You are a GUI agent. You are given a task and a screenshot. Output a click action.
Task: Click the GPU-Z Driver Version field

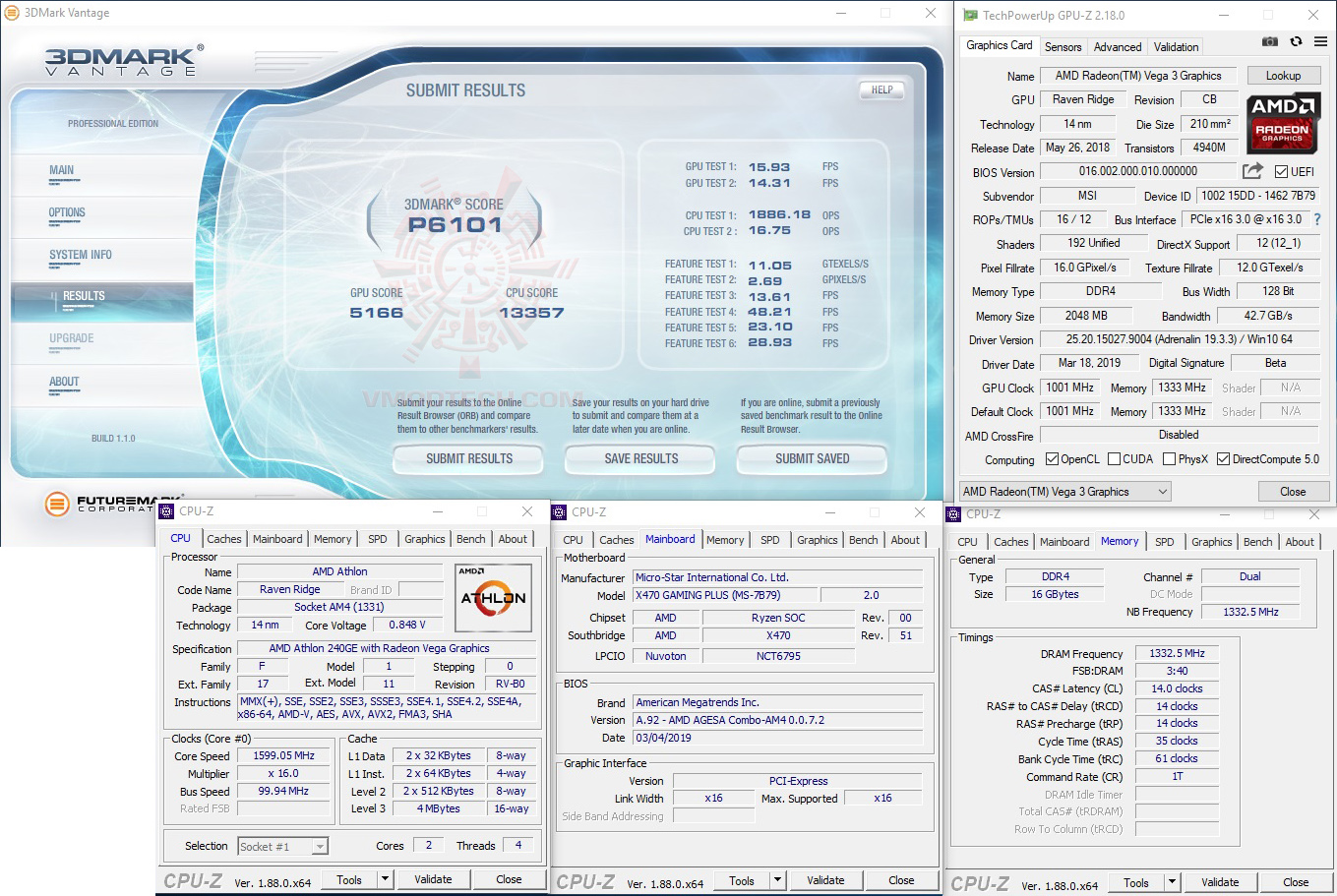pyautogui.click(x=1180, y=339)
